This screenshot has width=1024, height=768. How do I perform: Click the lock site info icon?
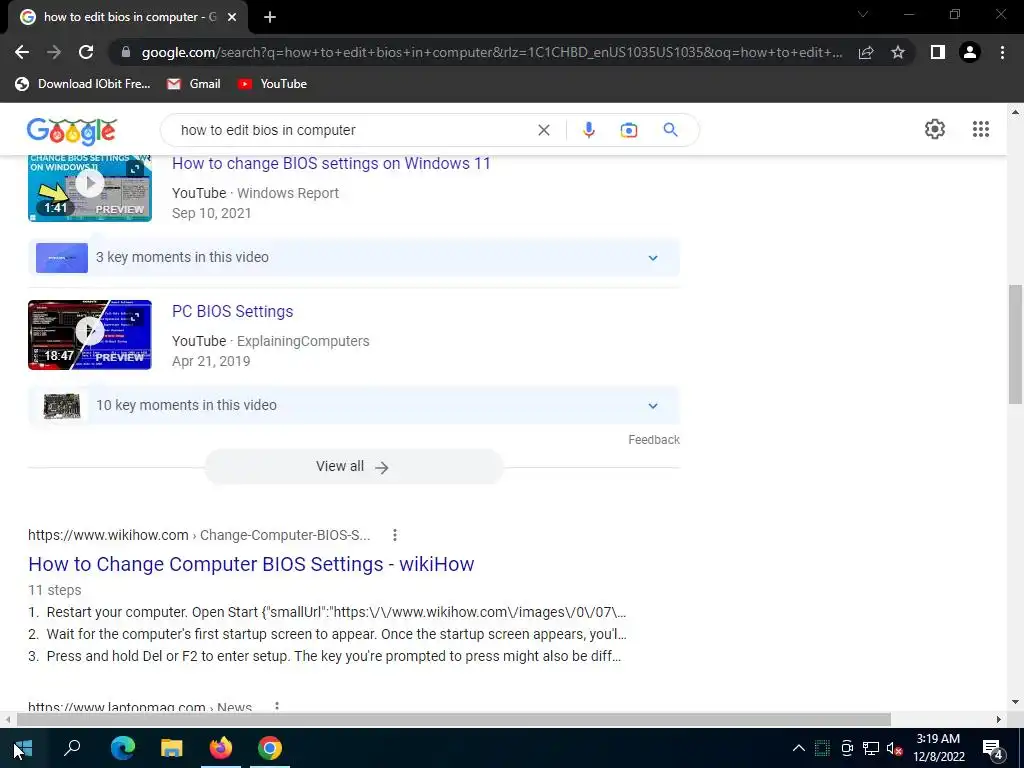pos(126,52)
